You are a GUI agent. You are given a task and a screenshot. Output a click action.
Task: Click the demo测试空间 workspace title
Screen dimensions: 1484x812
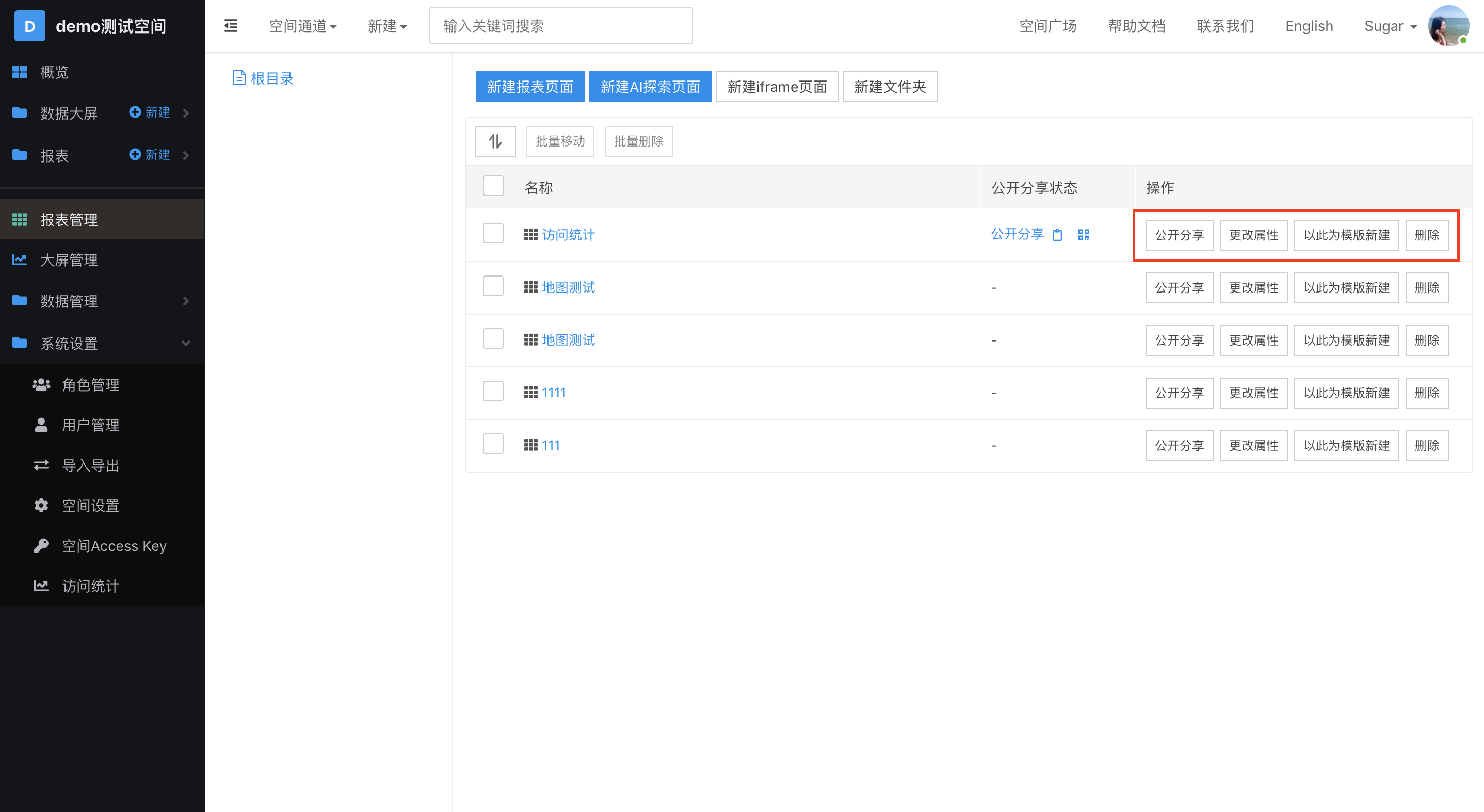coord(110,26)
